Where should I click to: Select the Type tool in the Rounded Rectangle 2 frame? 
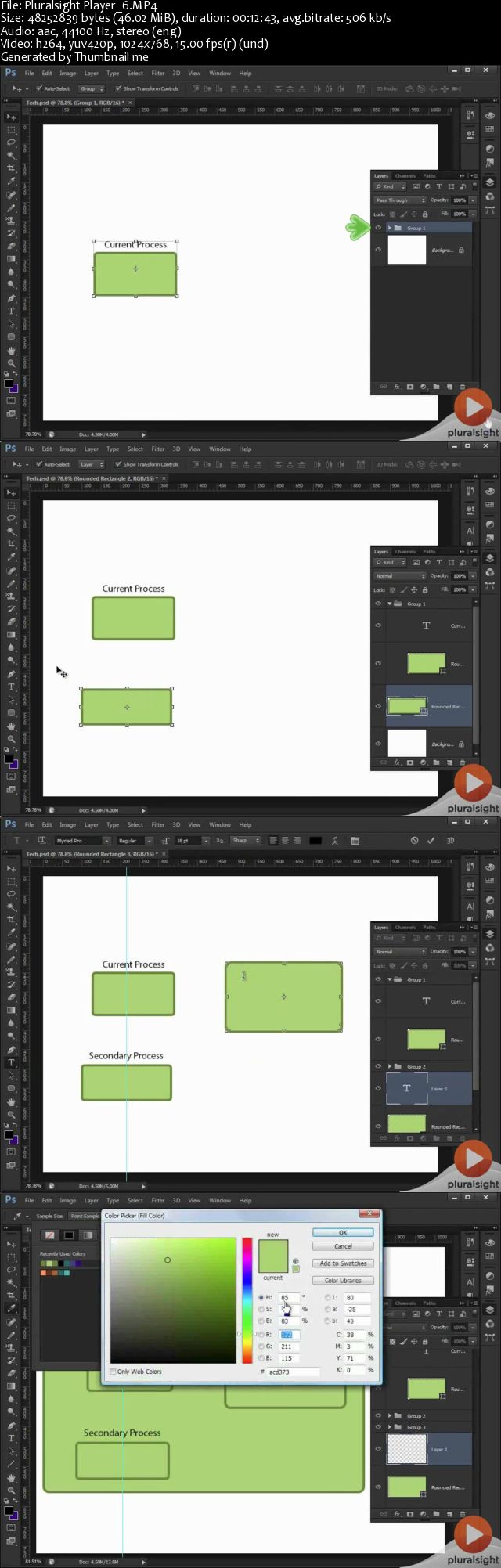(x=11, y=687)
